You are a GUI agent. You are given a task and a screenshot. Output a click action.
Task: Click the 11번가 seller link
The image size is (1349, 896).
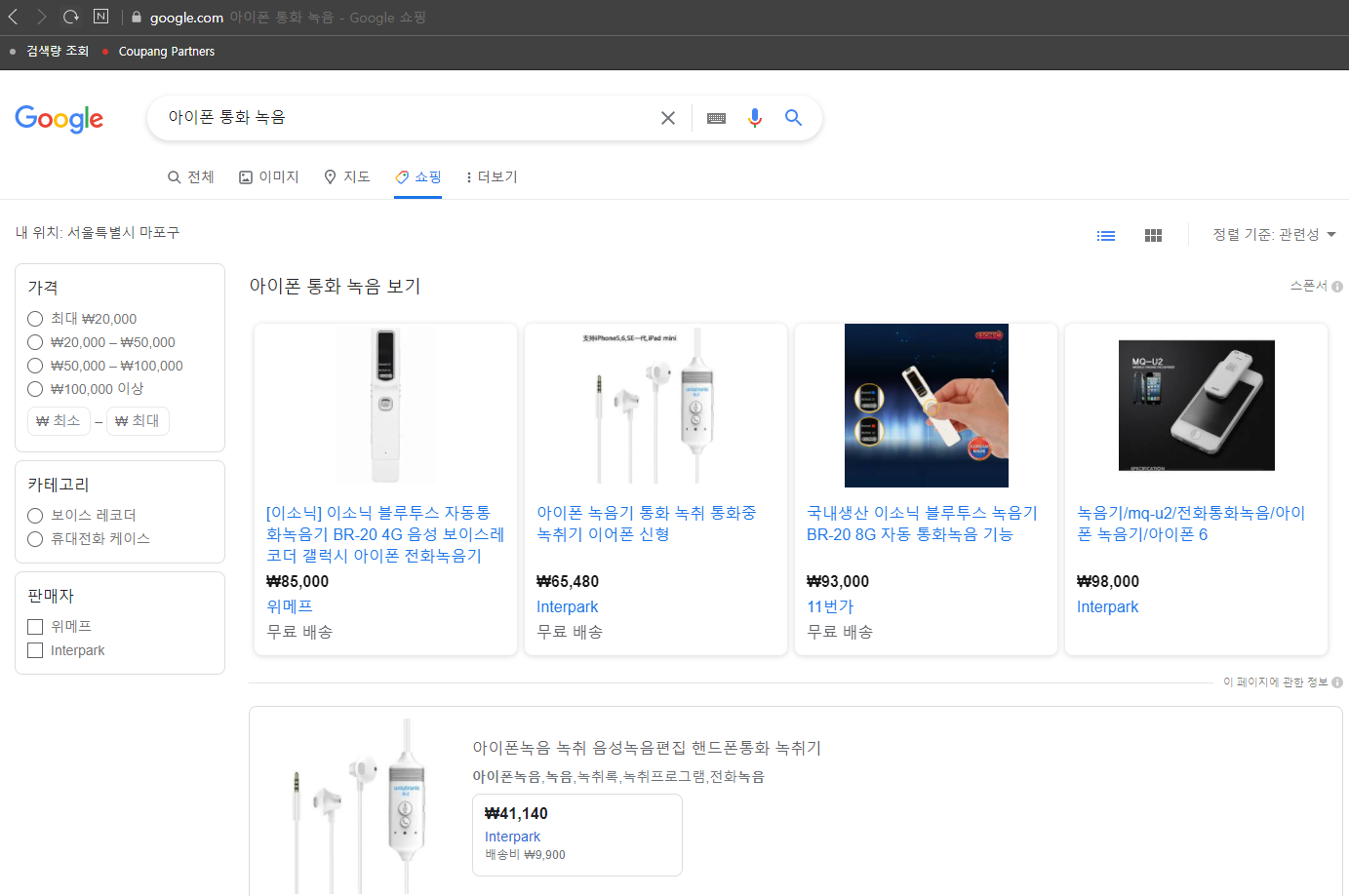[x=830, y=606]
